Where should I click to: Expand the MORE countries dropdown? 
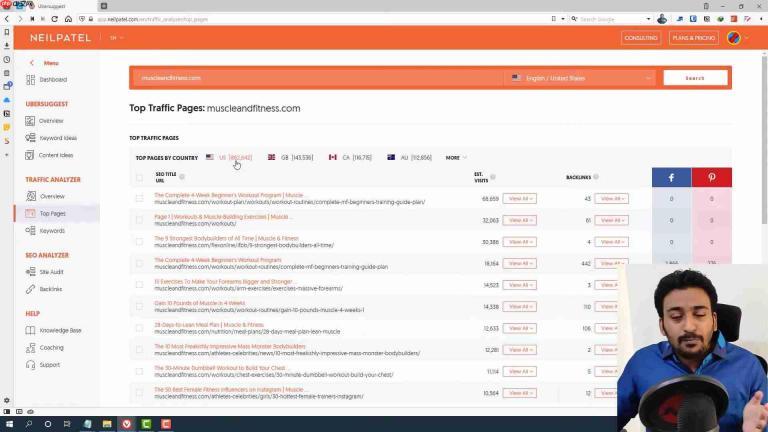click(456, 158)
